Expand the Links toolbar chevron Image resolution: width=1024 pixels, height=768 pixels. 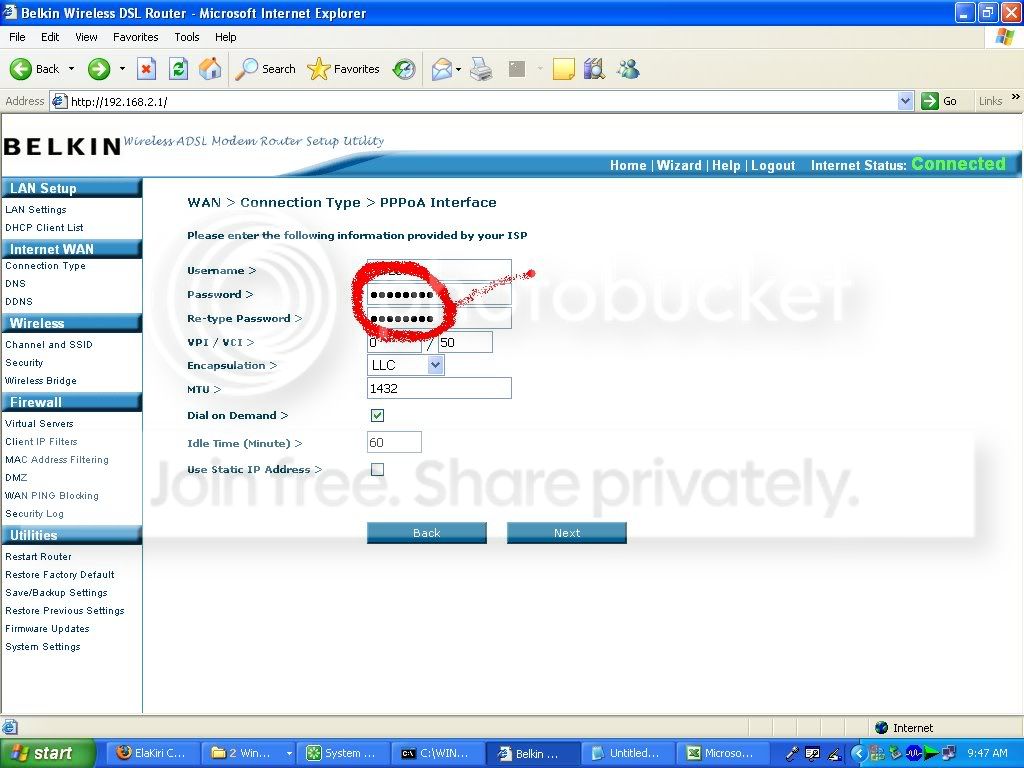(1016, 97)
